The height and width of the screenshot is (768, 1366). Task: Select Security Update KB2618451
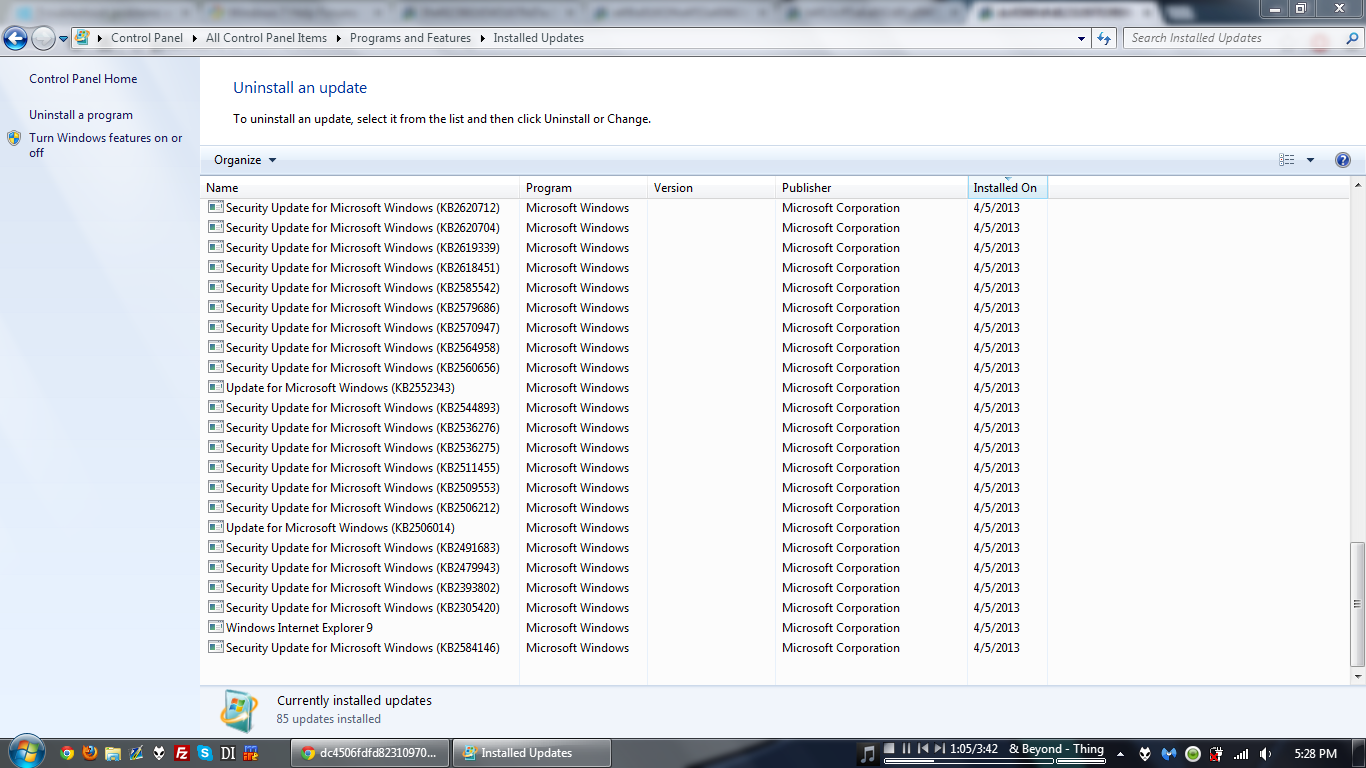pos(626,268)
